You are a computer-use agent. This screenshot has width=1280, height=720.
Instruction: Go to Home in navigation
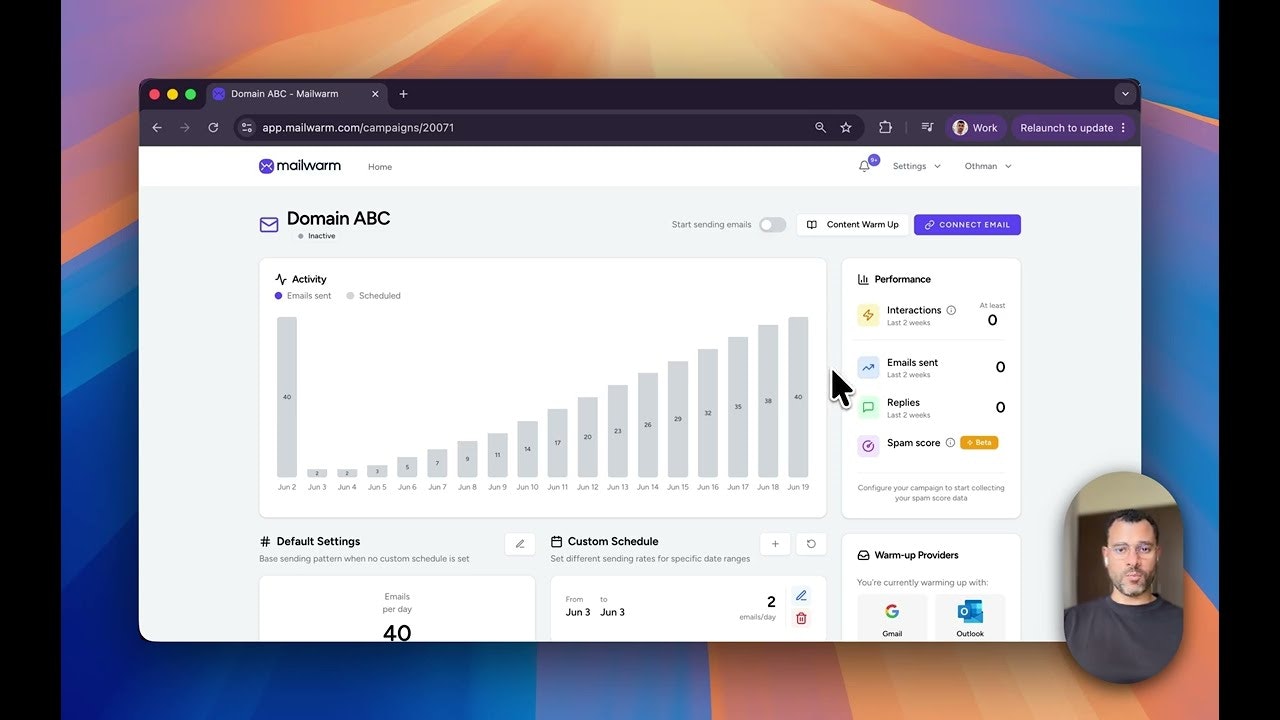380,167
